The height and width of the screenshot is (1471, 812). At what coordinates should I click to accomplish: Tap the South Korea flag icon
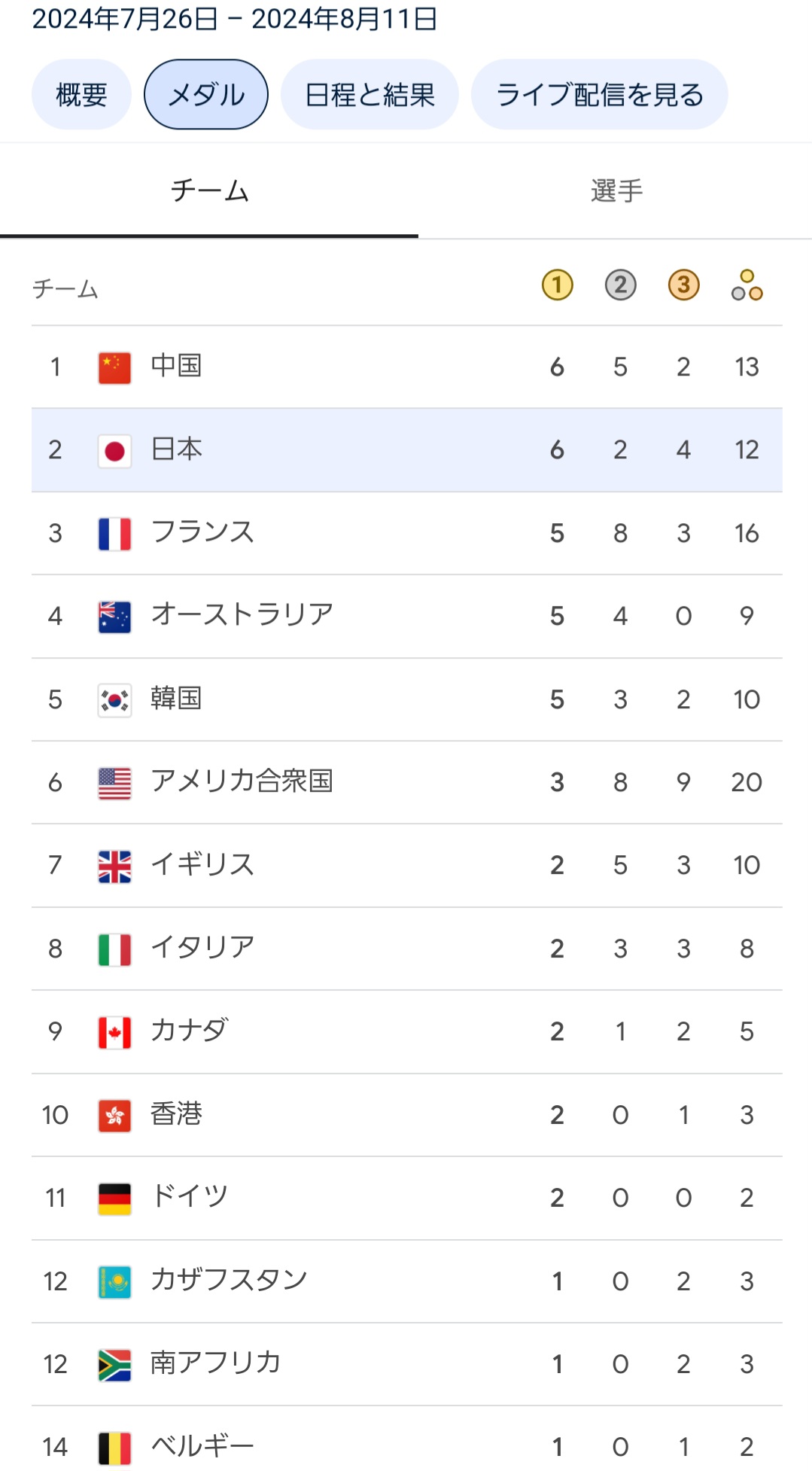pyautogui.click(x=114, y=700)
